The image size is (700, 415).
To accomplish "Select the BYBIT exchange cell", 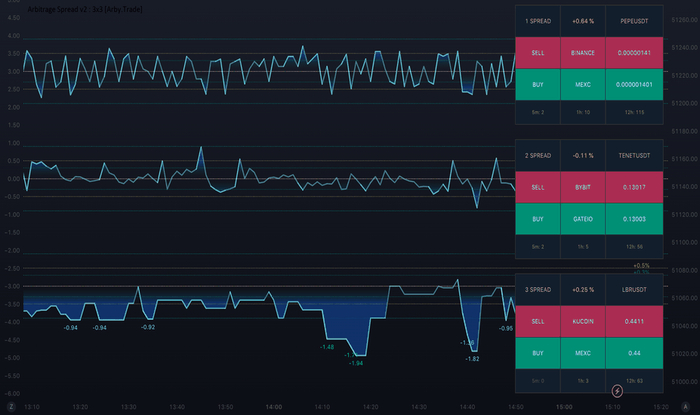I will tap(583, 187).
